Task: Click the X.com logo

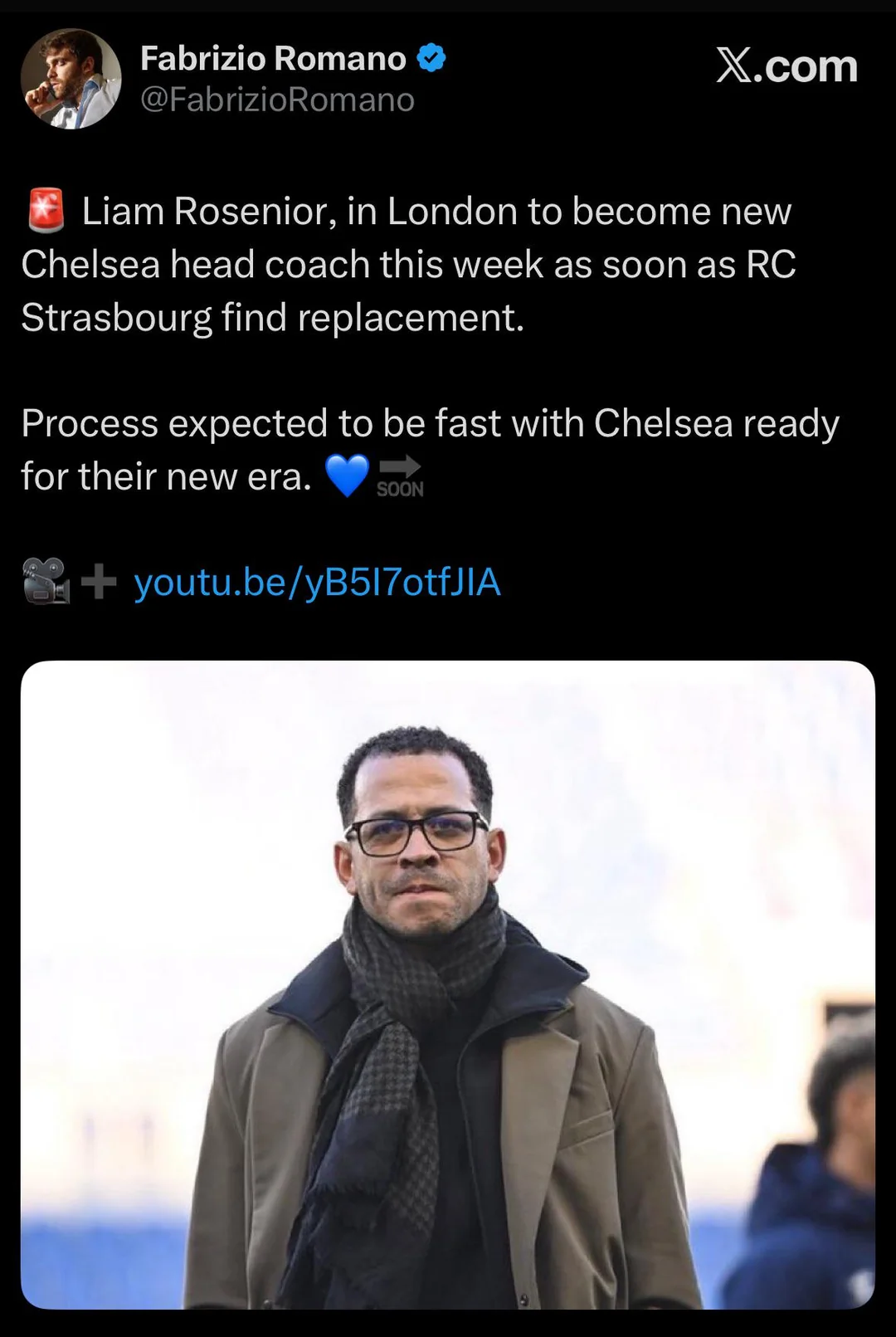Action: tap(786, 66)
